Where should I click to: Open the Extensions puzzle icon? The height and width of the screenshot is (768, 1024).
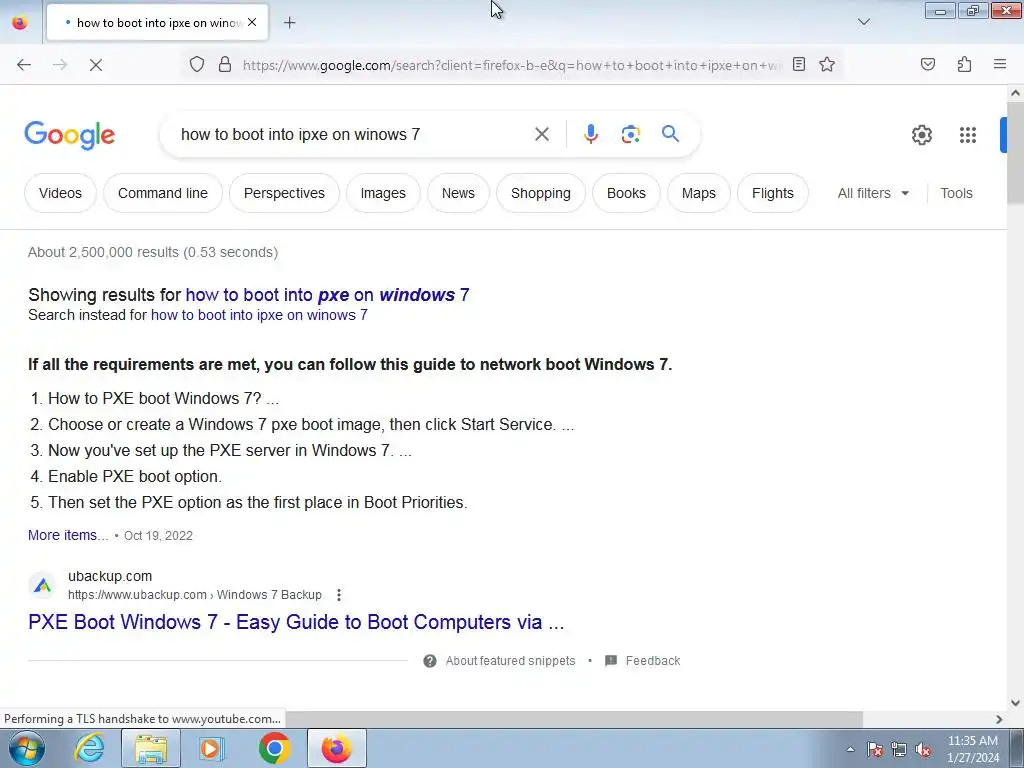[x=964, y=64]
